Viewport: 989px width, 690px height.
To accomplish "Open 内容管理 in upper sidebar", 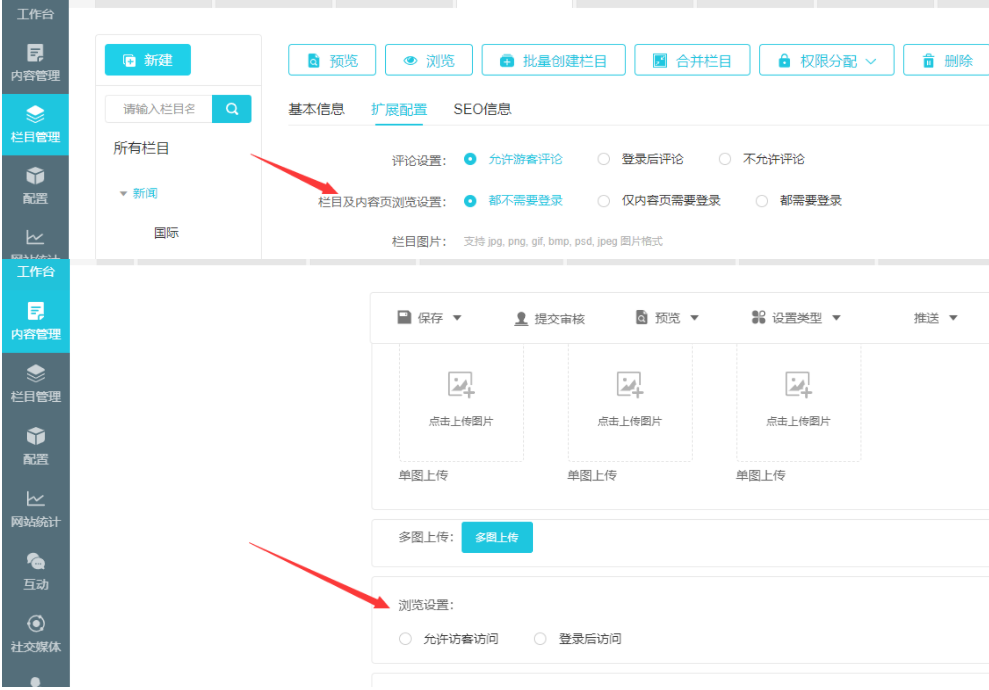I will pos(35,62).
